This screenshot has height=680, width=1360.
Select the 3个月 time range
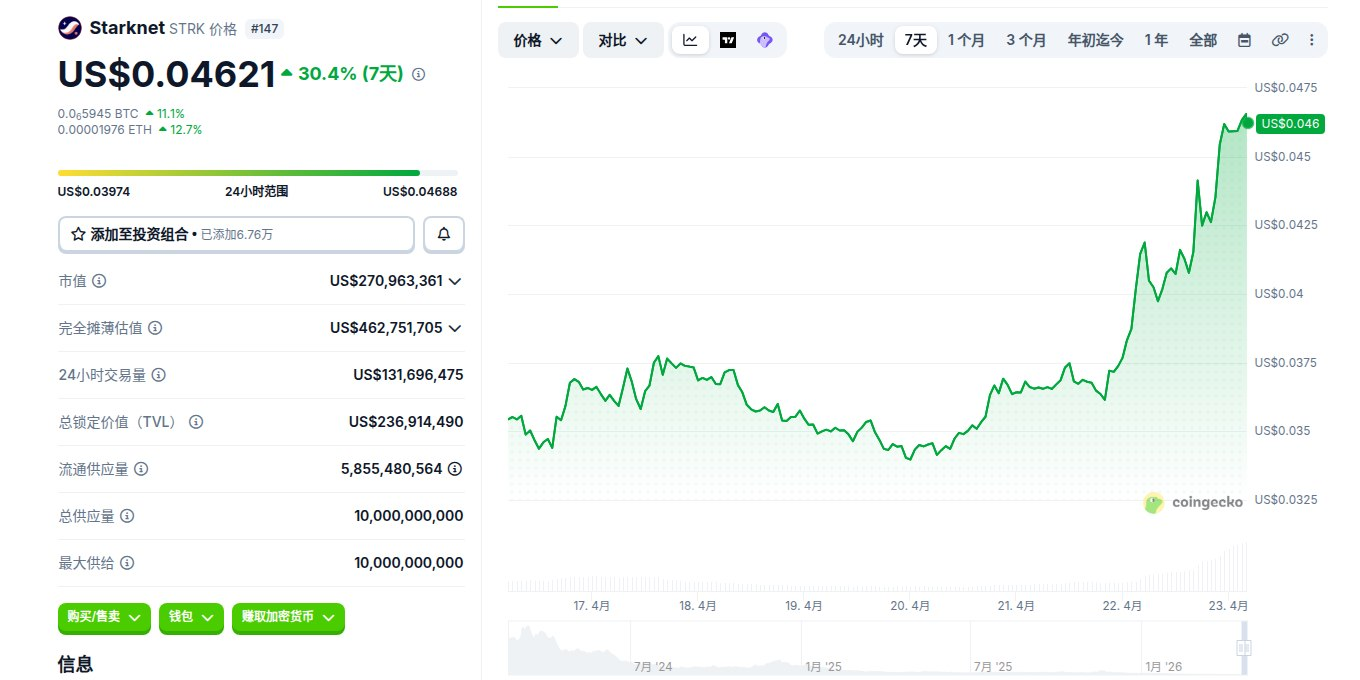(x=1026, y=40)
